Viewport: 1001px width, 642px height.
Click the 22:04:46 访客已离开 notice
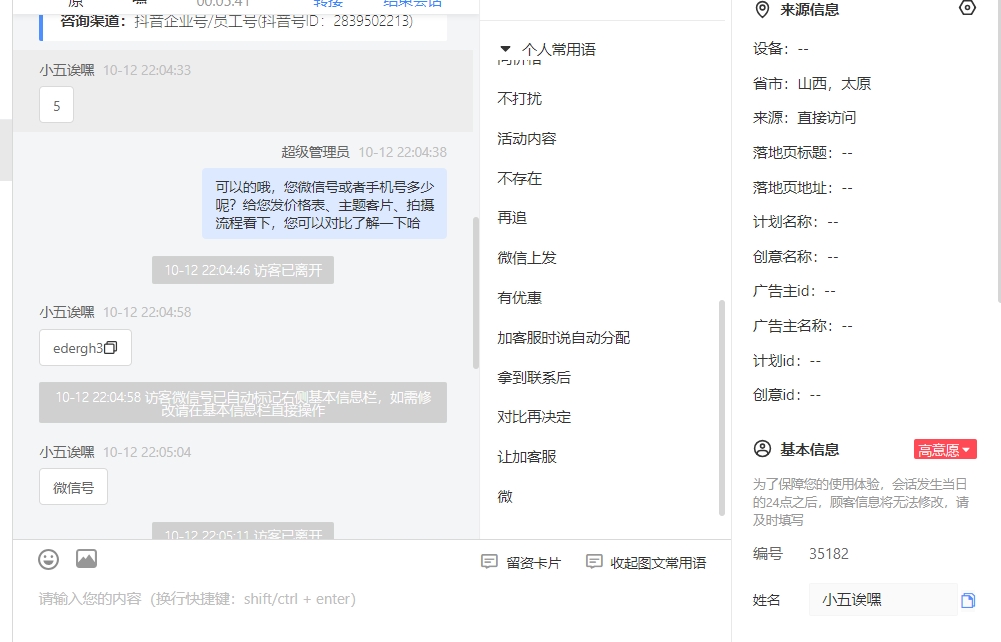(243, 270)
